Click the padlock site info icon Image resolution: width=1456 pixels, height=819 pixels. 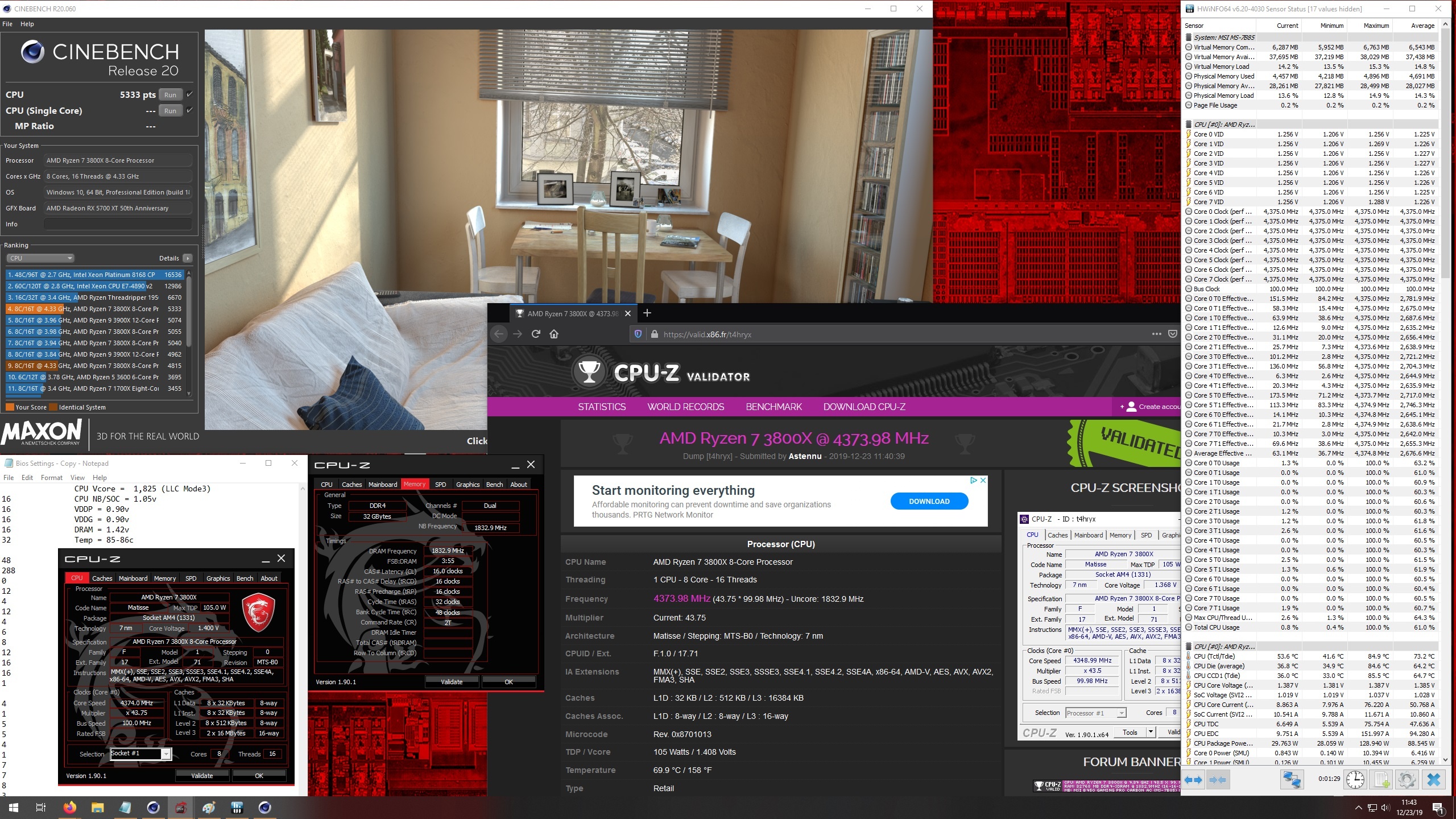coord(654,334)
